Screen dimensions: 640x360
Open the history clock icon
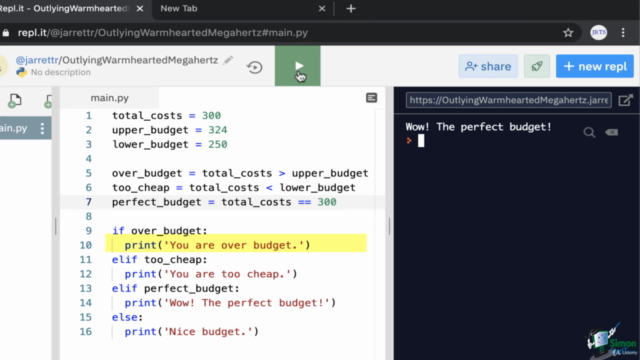pos(254,67)
